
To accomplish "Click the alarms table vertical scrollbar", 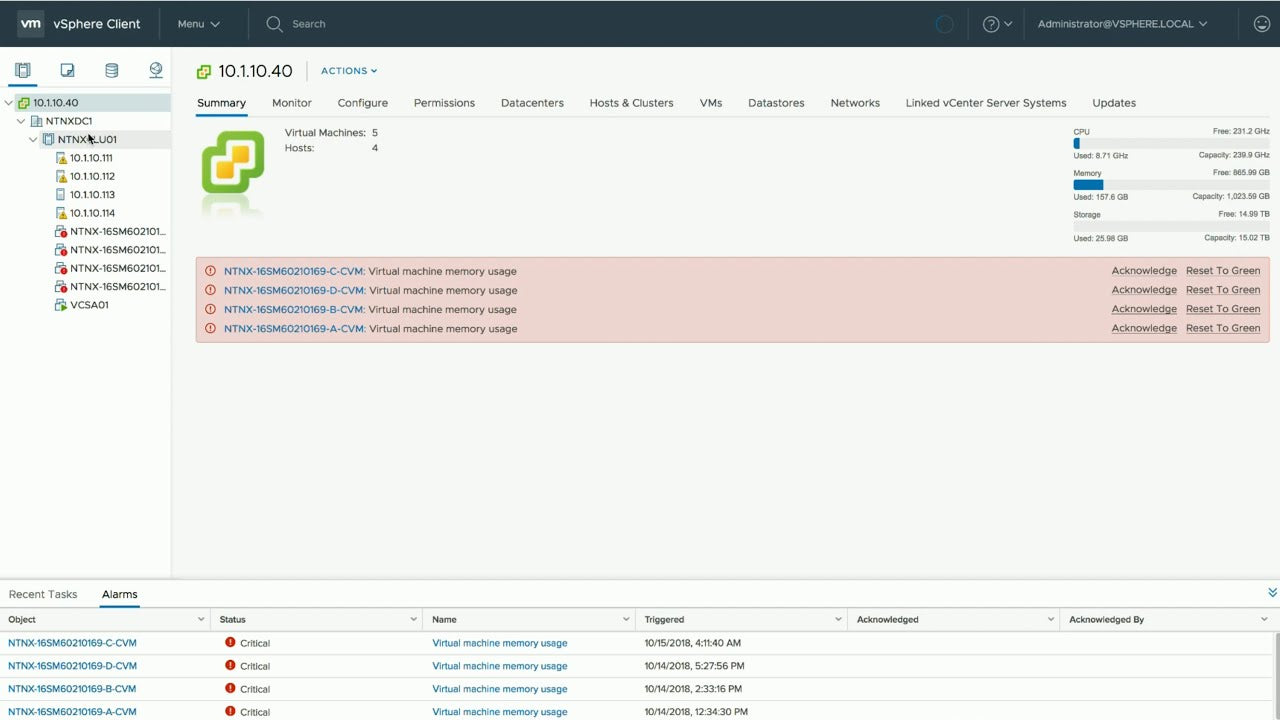I will tap(1277, 675).
